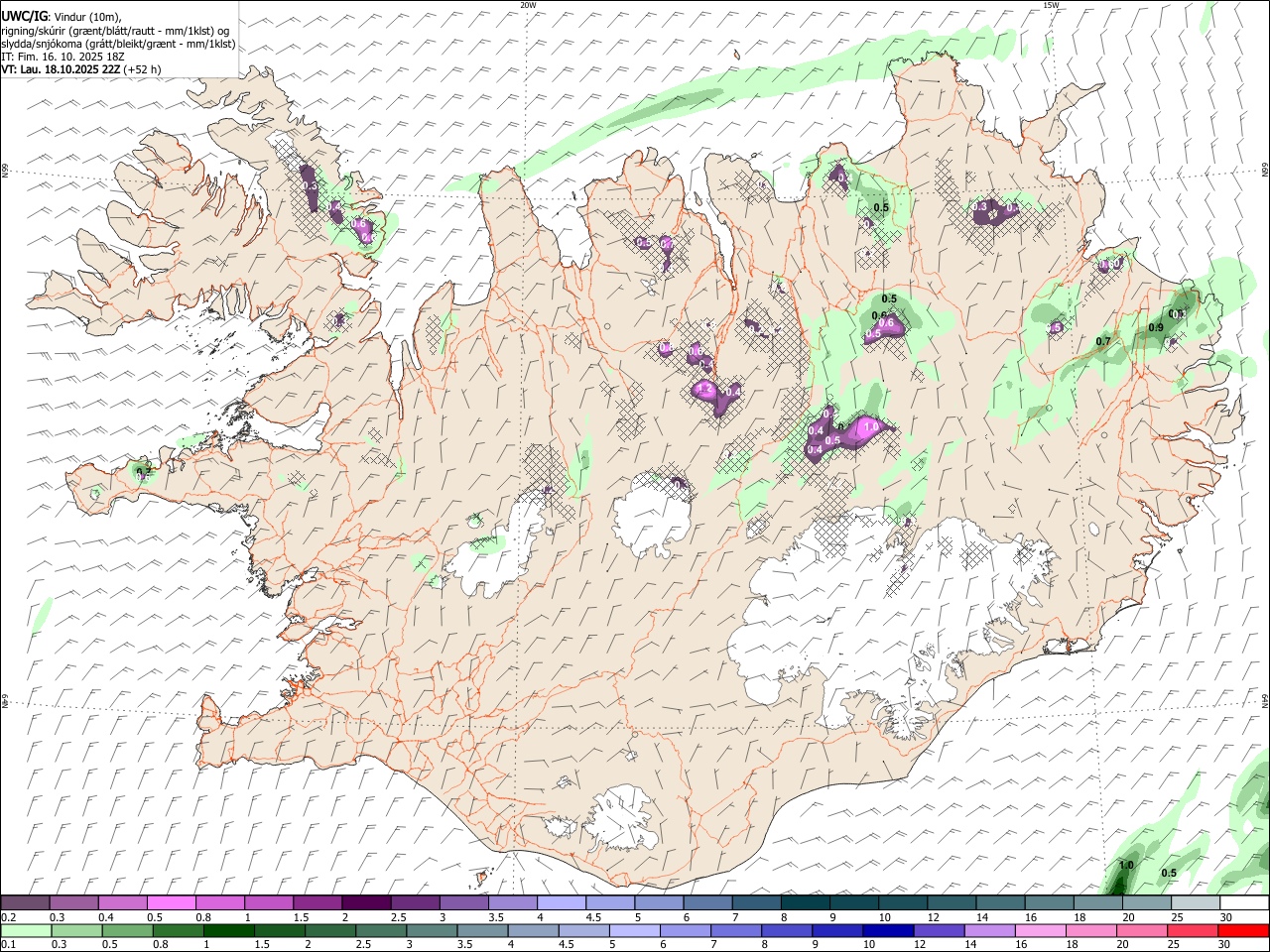Select the light pink rain swatch at 16

pyautogui.click(x=1042, y=930)
